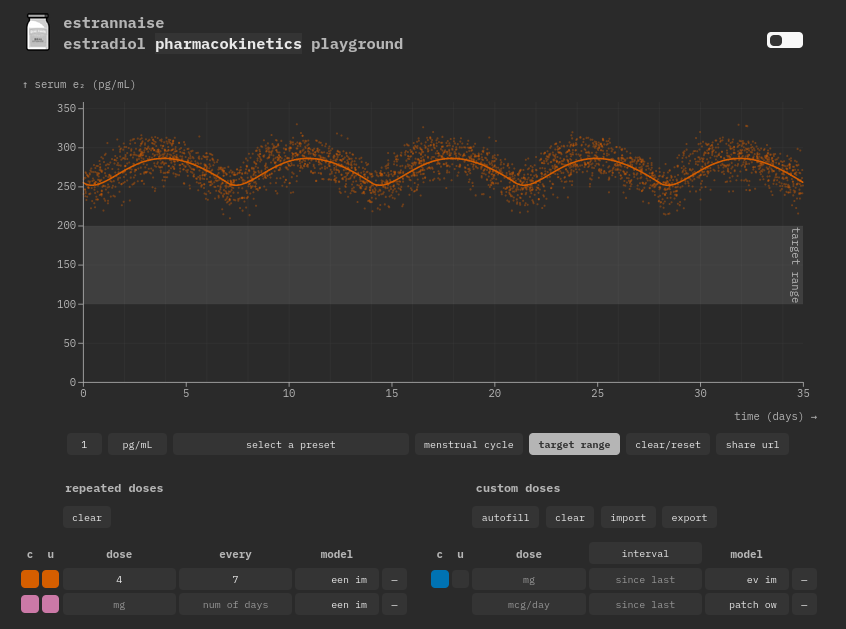Toggle the orange uncertainty box in column u

pos(51,579)
